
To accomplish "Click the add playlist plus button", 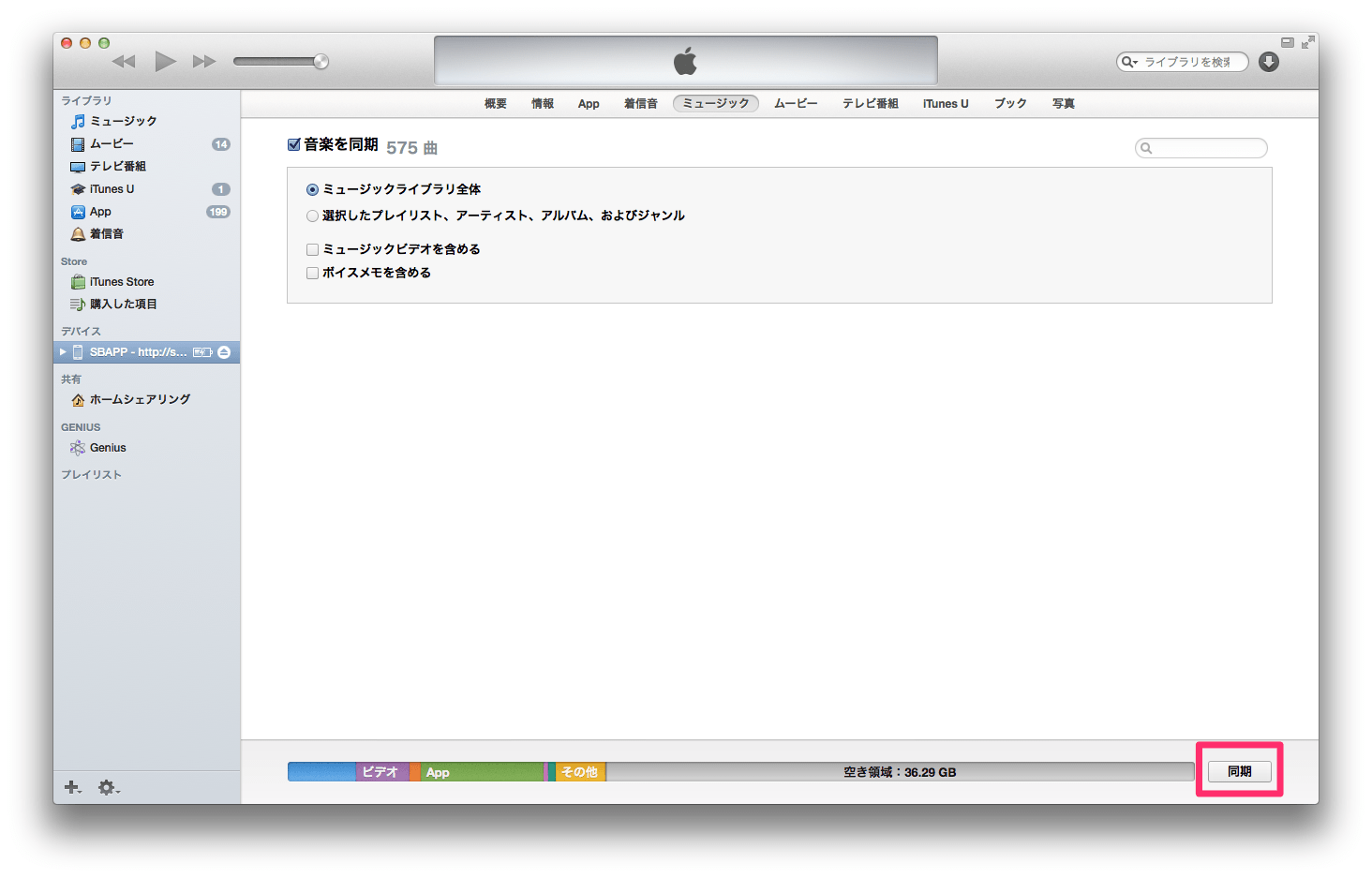I will point(72,787).
